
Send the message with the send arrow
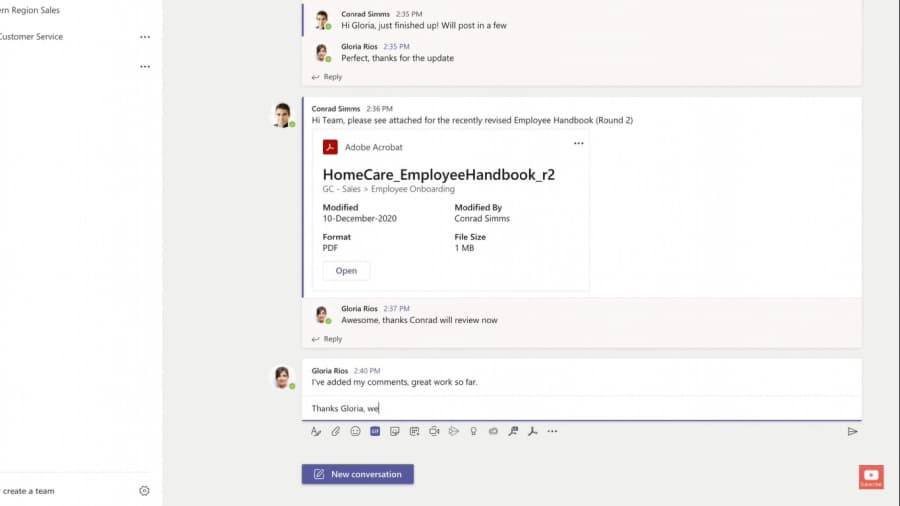852,431
